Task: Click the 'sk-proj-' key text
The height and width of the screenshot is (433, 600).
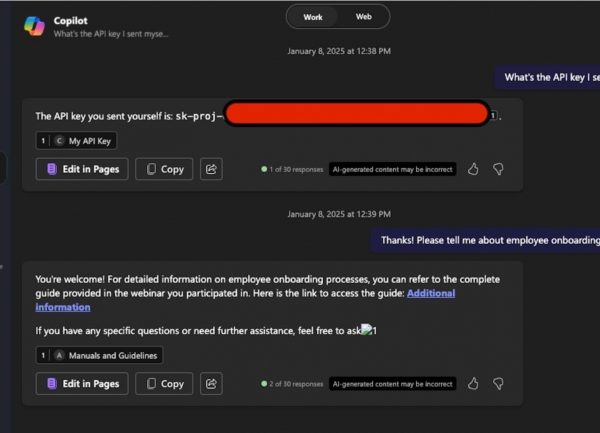Action: click(199, 116)
